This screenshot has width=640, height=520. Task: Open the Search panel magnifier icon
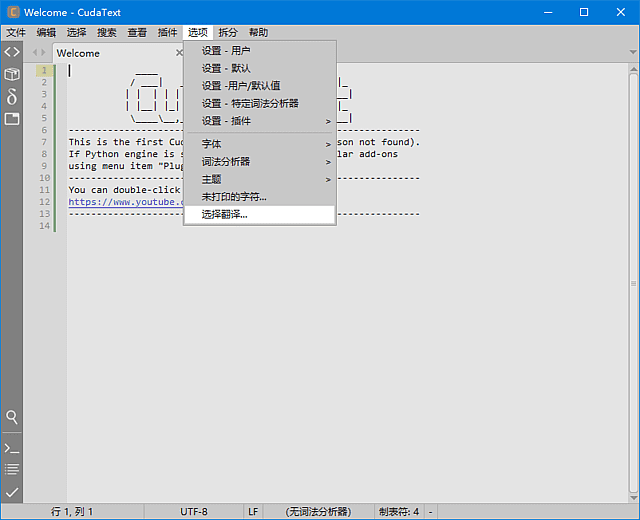coord(11,417)
